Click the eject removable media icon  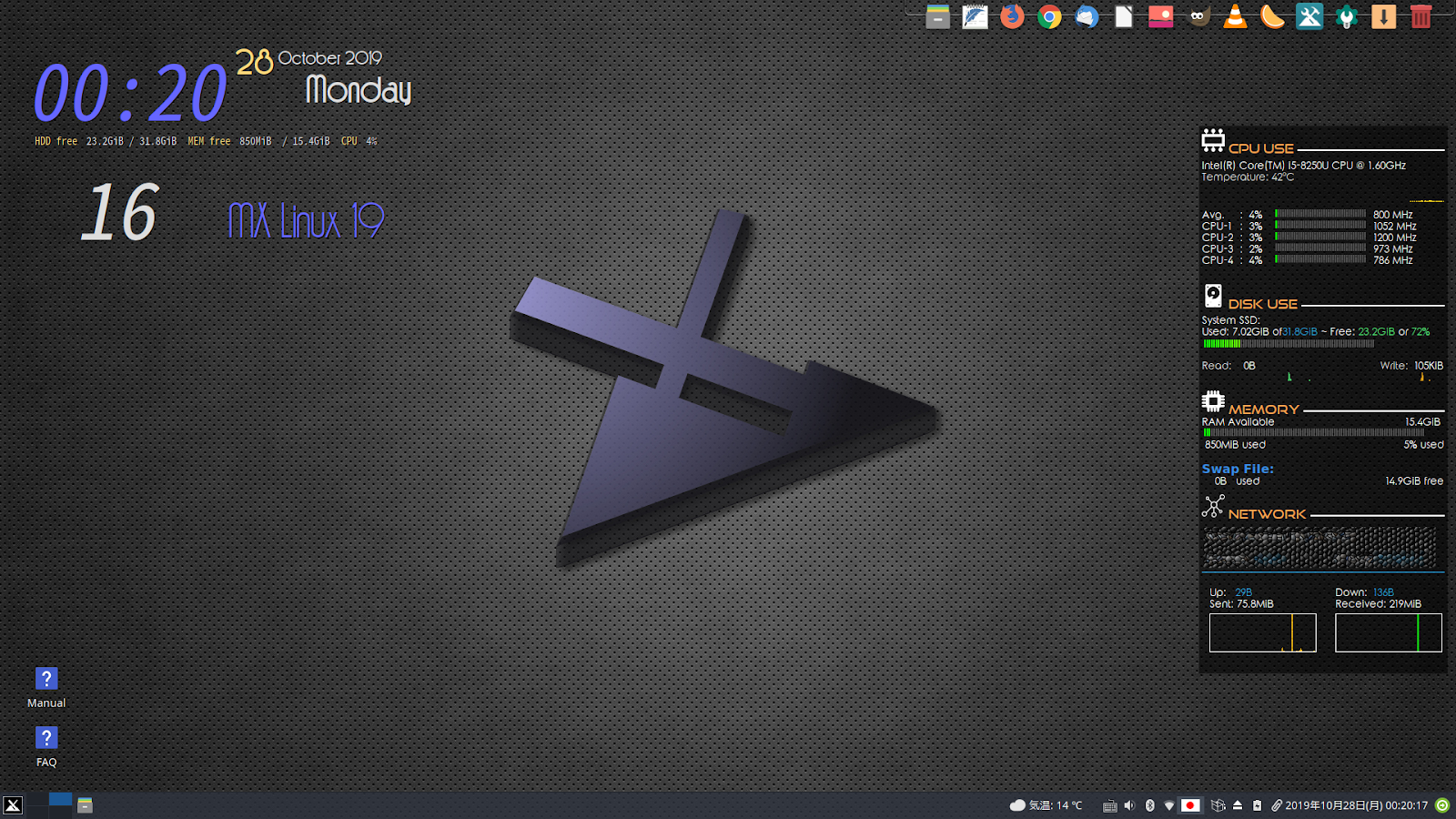click(x=1238, y=805)
